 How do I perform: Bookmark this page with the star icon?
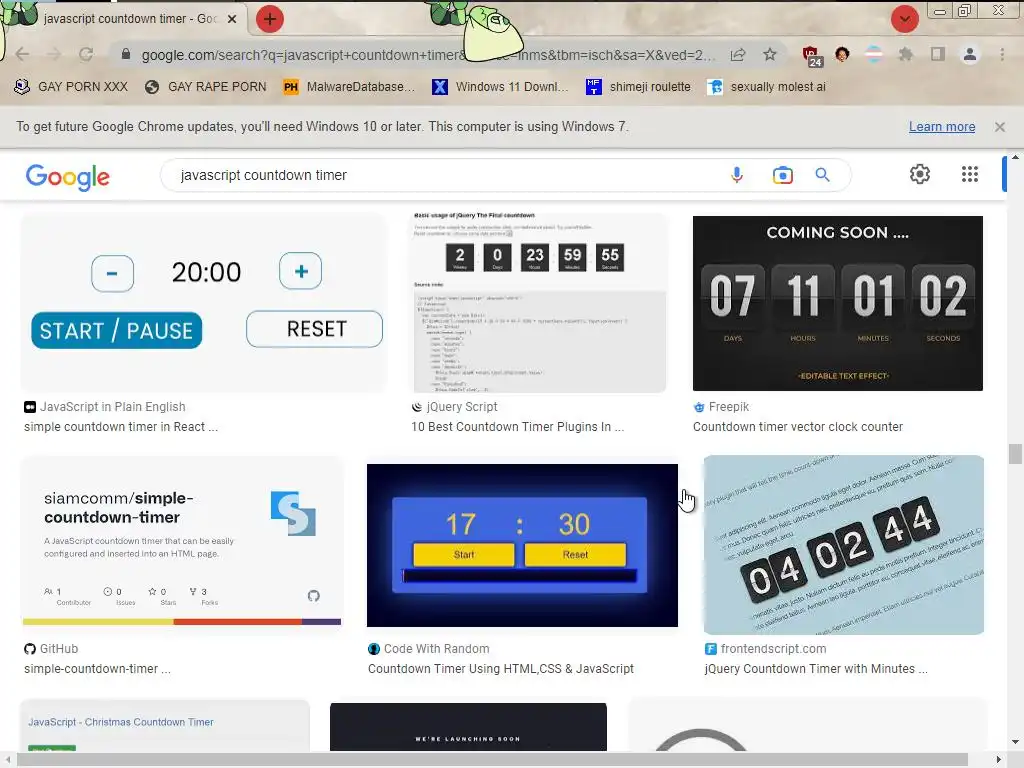tap(770, 54)
